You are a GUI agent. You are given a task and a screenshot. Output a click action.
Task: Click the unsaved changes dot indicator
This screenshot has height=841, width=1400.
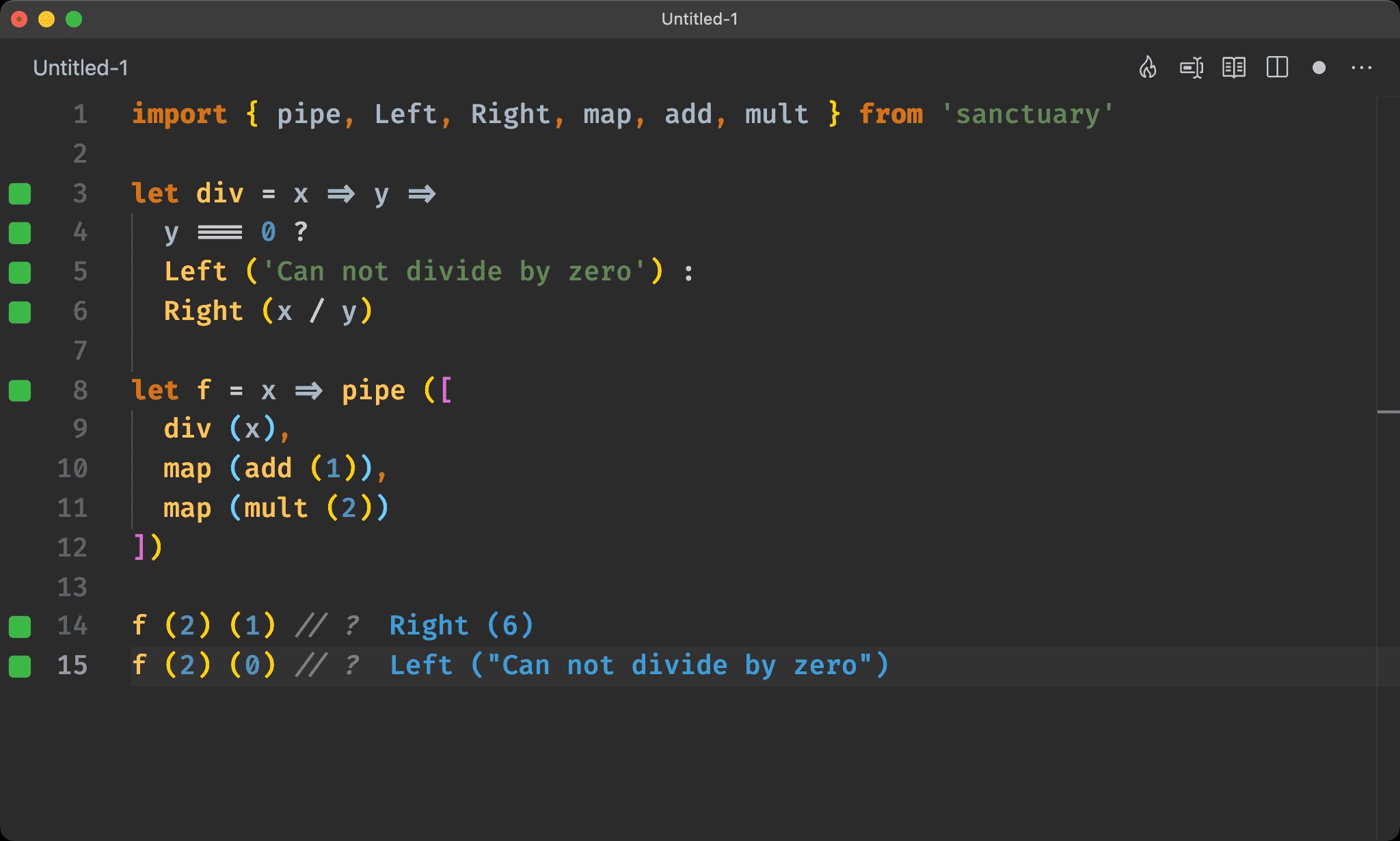coord(1319,68)
